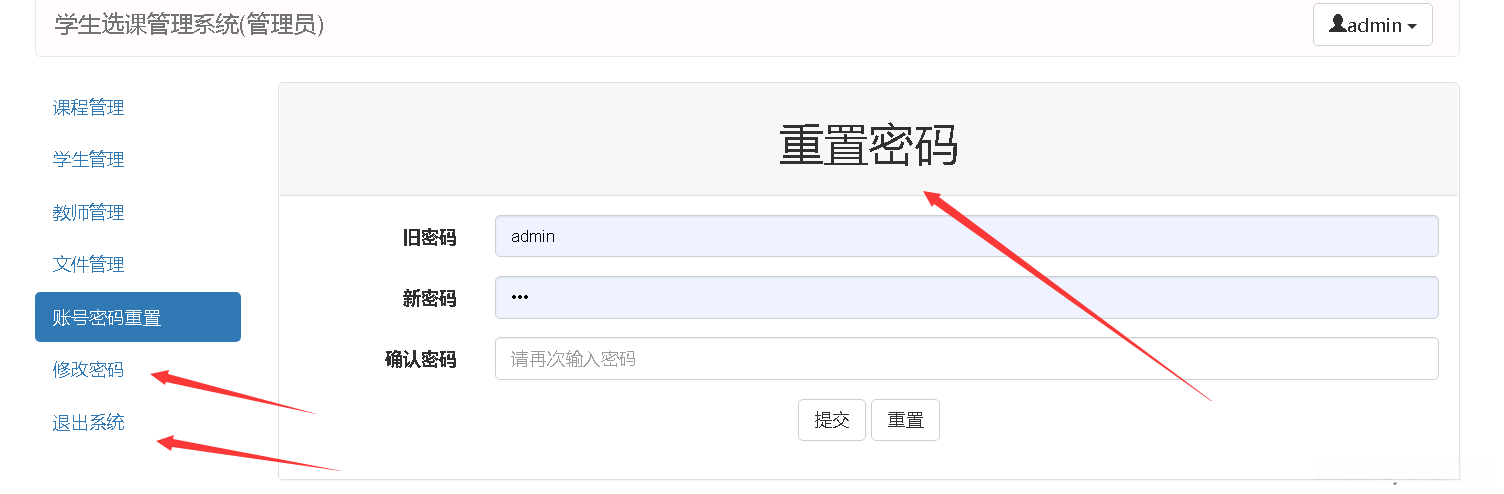Select 教师管理 from the sidebar

tap(89, 213)
